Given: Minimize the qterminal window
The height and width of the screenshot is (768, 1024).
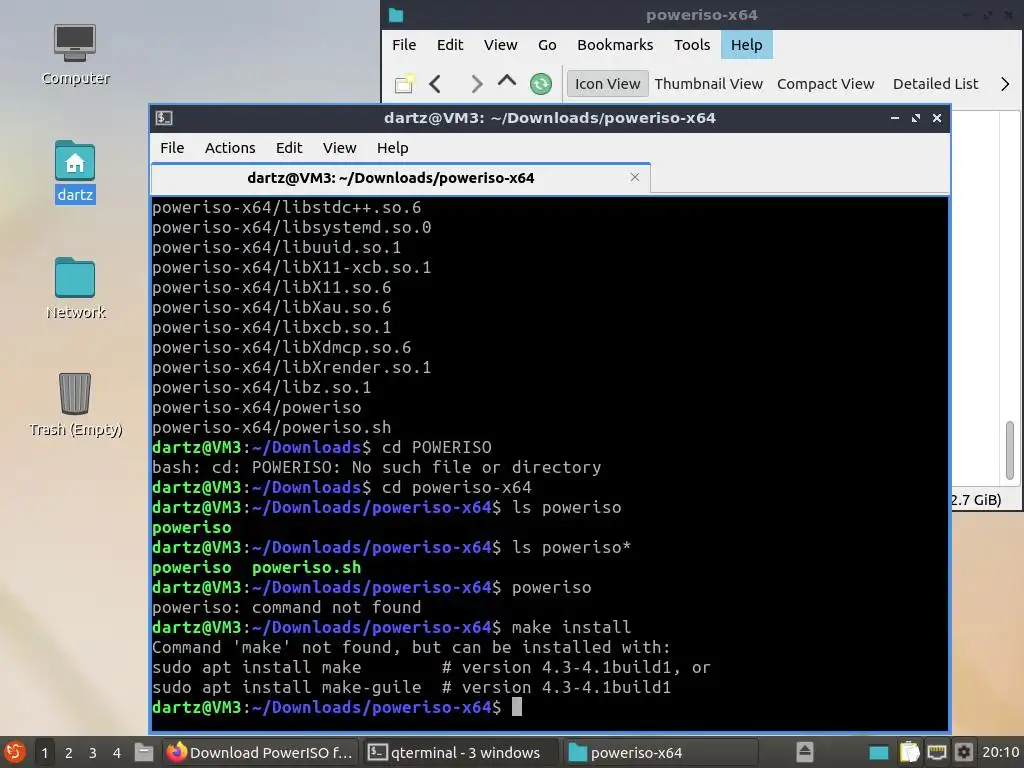Looking at the screenshot, I should pos(895,118).
